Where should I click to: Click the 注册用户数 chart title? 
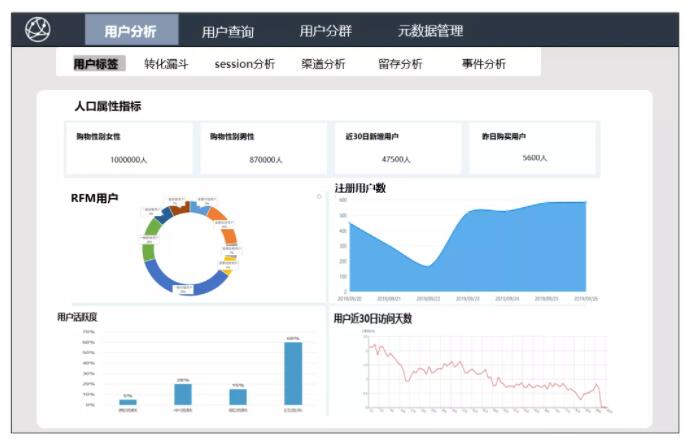[360, 188]
